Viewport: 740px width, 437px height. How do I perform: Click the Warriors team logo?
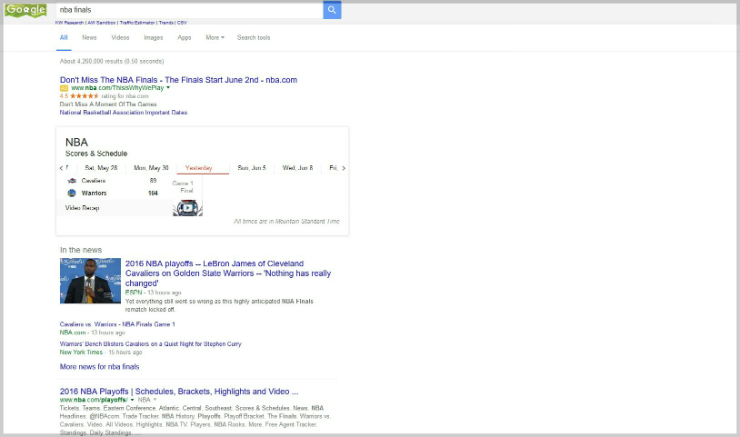[x=72, y=193]
